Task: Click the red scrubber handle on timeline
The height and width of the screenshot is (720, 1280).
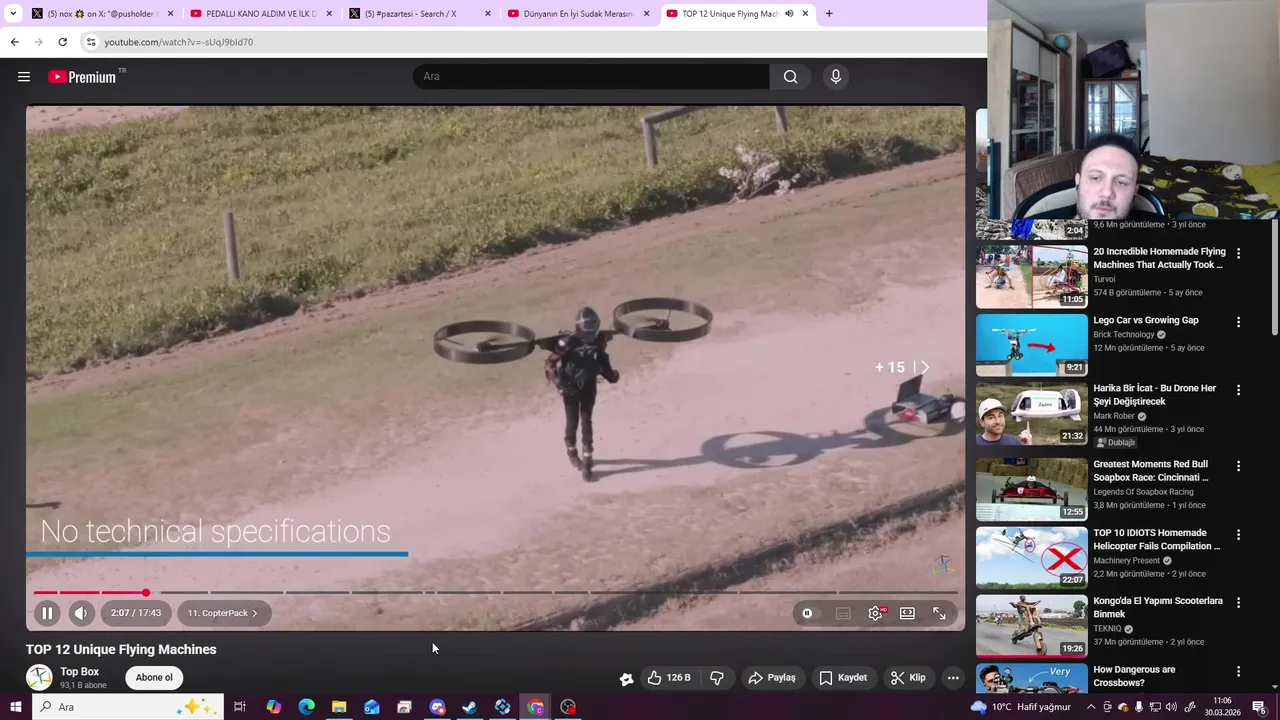Action: tap(145, 593)
